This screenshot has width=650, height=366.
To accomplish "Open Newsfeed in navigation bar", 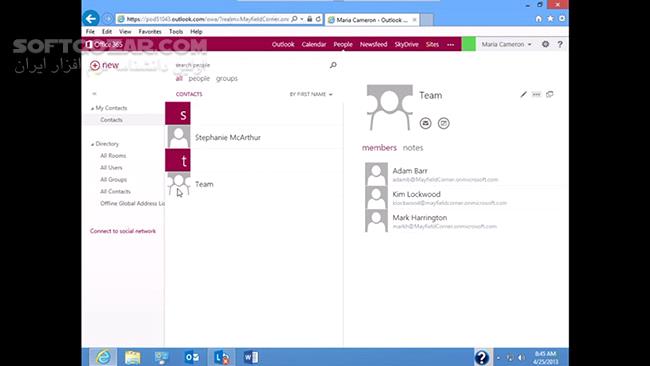I will [374, 44].
